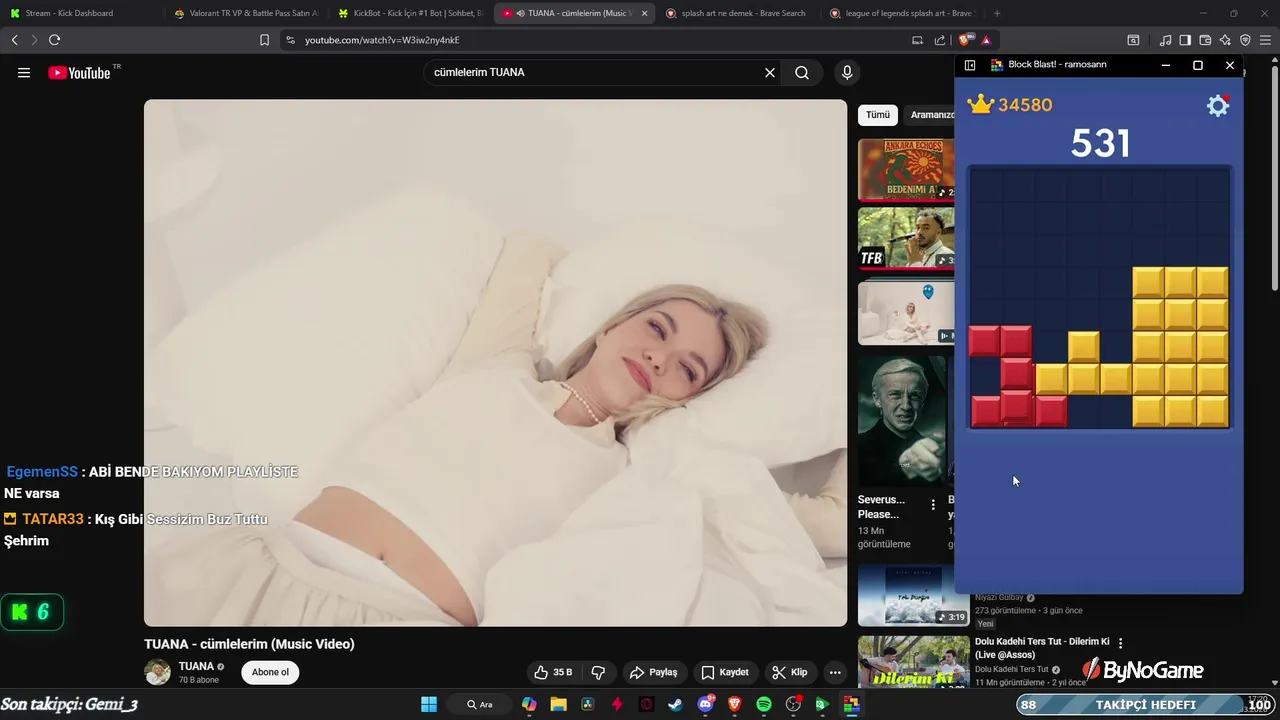Select the Aramanızdan filter chip
This screenshot has width=1280, height=720.
930,115
